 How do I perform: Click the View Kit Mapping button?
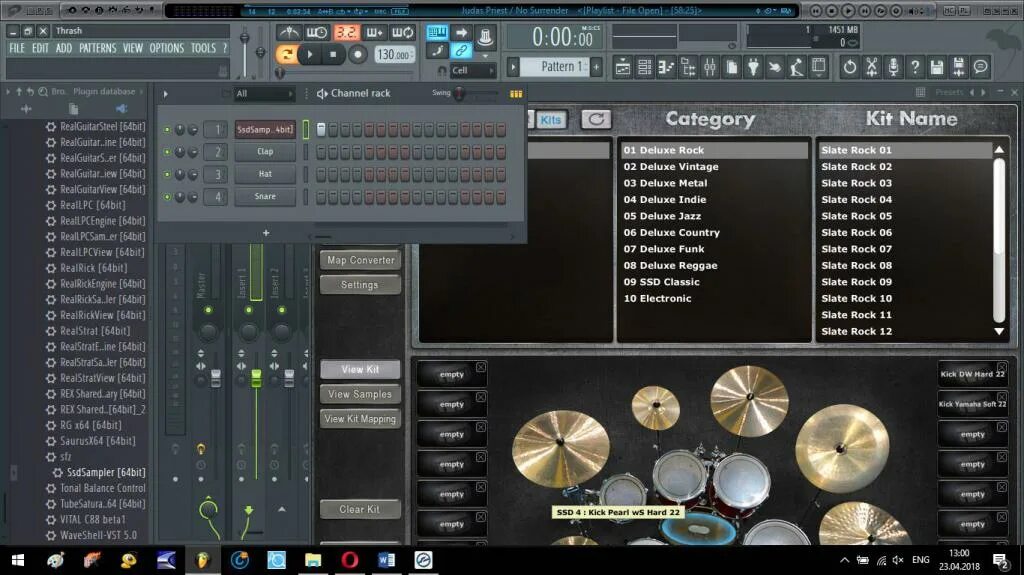(360, 419)
